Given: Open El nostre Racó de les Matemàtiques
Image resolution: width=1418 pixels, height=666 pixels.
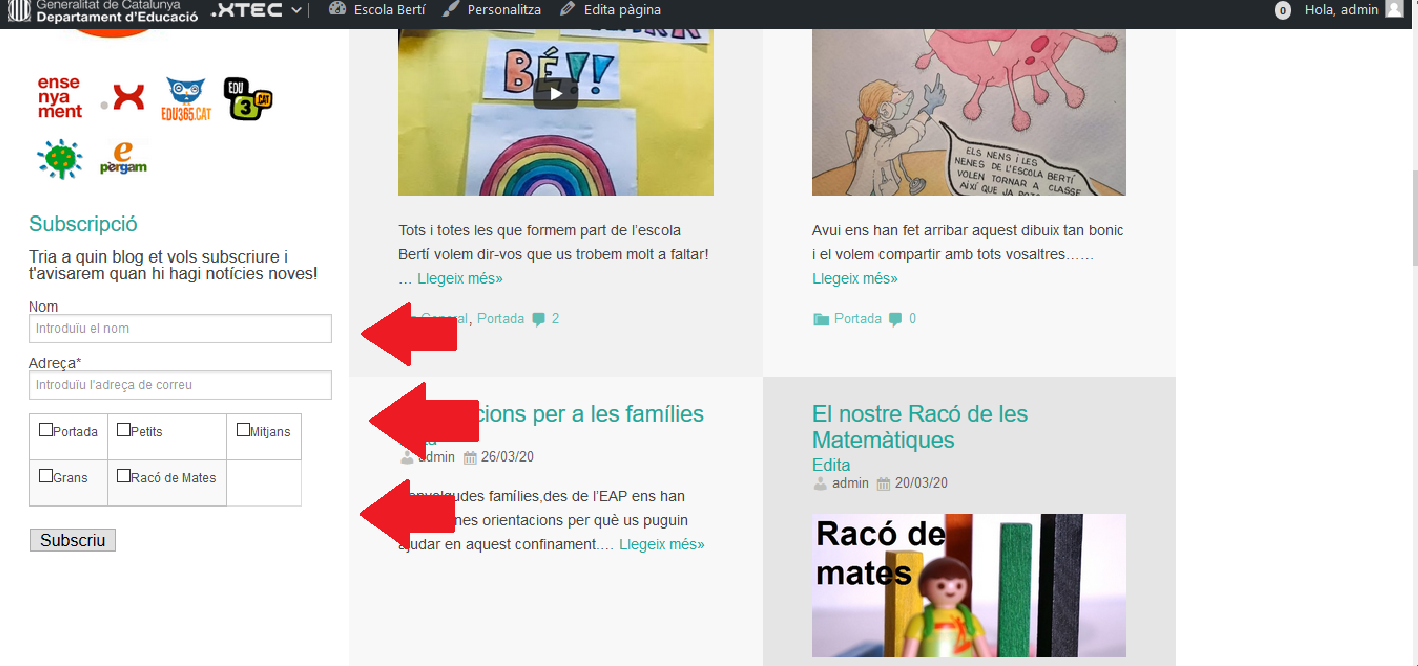Looking at the screenshot, I should [919, 427].
